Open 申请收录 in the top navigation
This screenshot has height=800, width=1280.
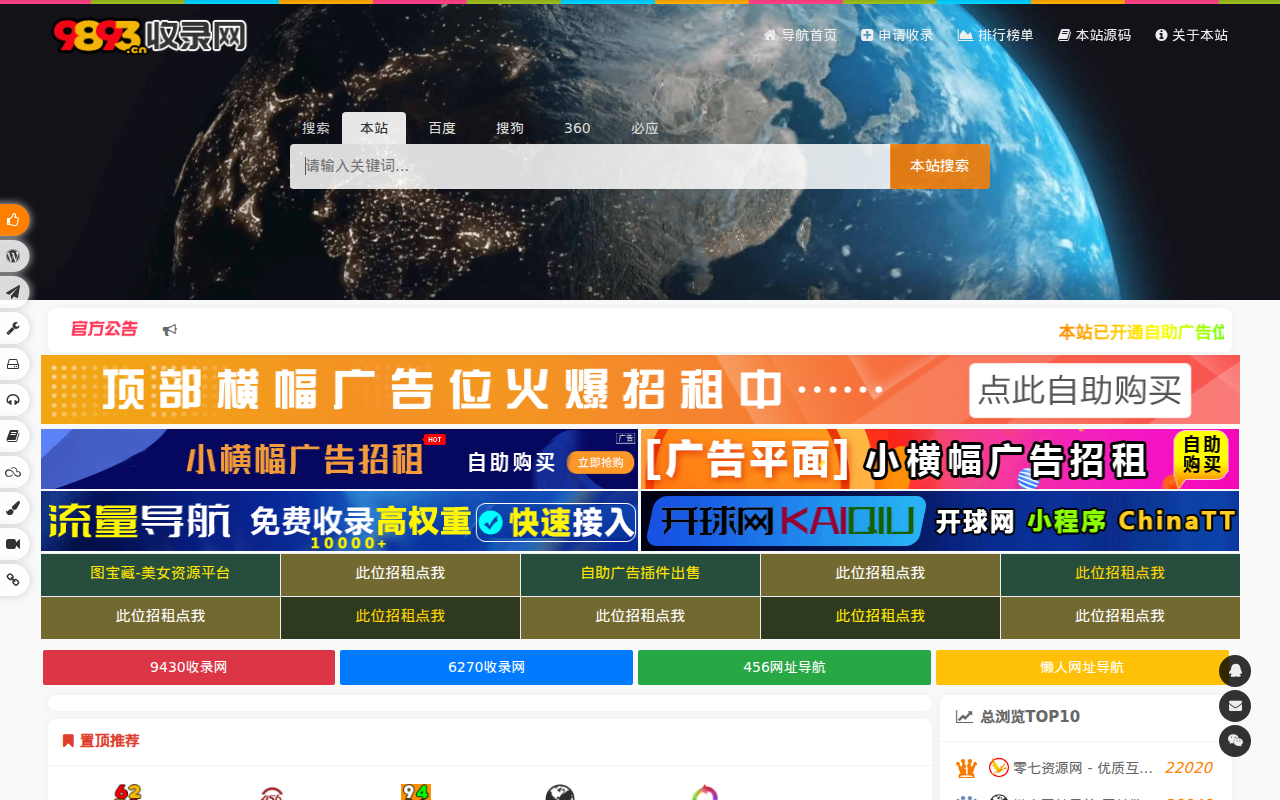(x=897, y=34)
